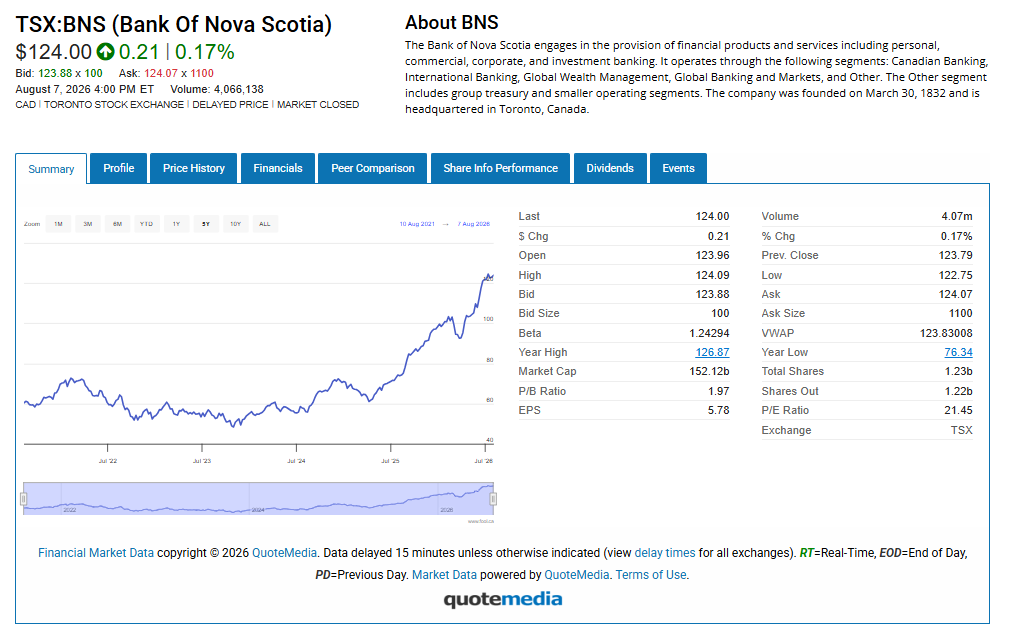Open the Terms of Use link

pyautogui.click(x=651, y=575)
